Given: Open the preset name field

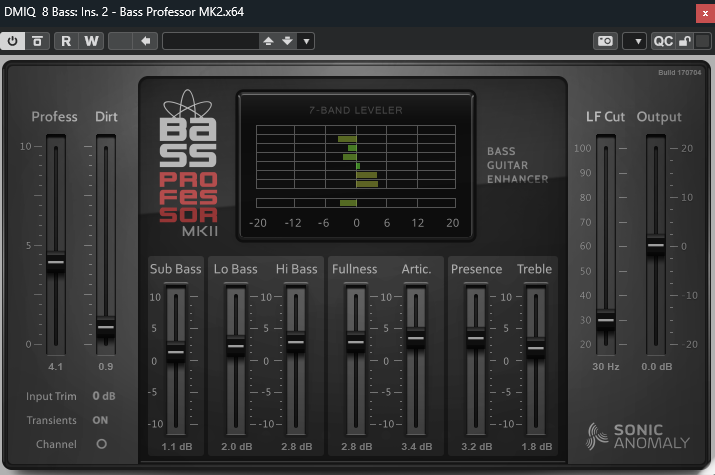Looking at the screenshot, I should click(210, 41).
